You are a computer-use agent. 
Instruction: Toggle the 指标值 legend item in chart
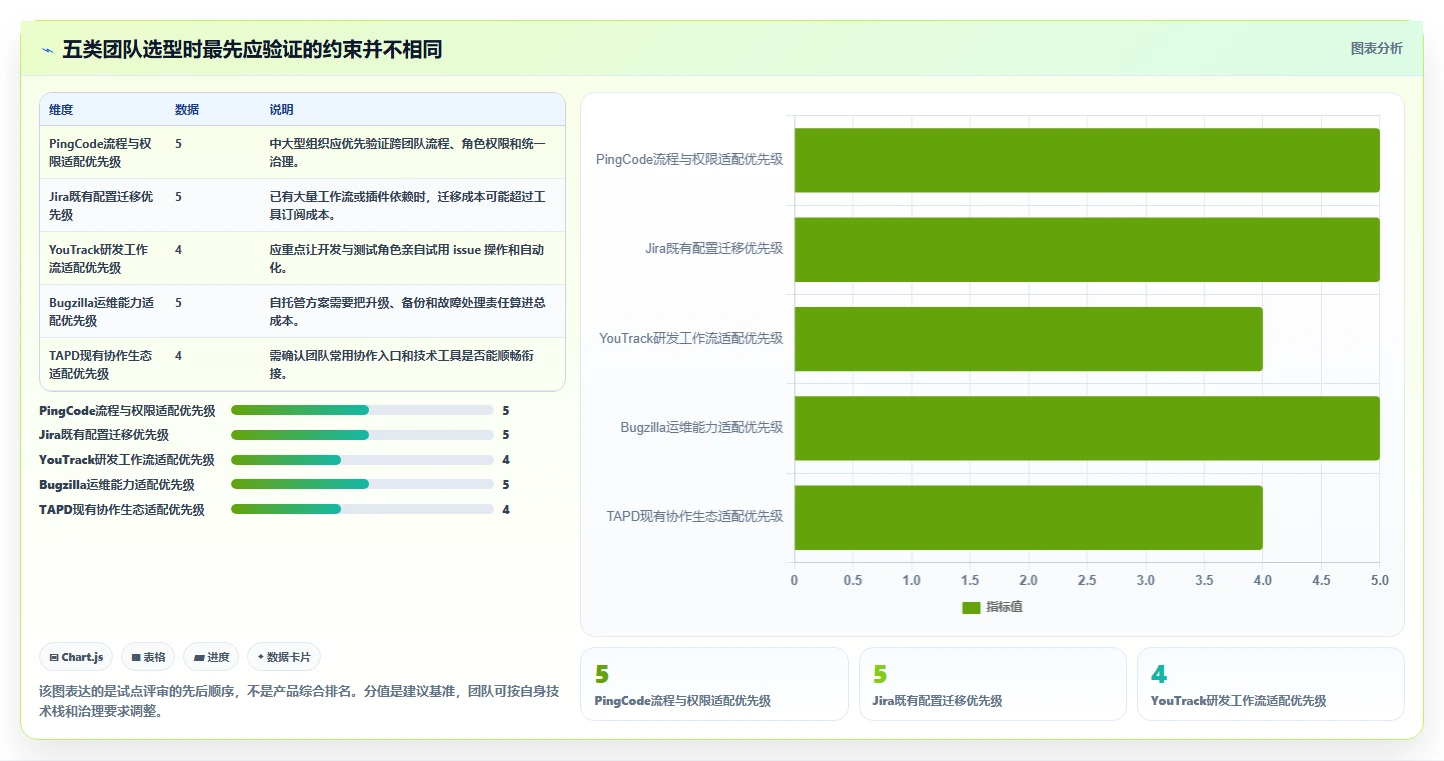[x=992, y=607]
